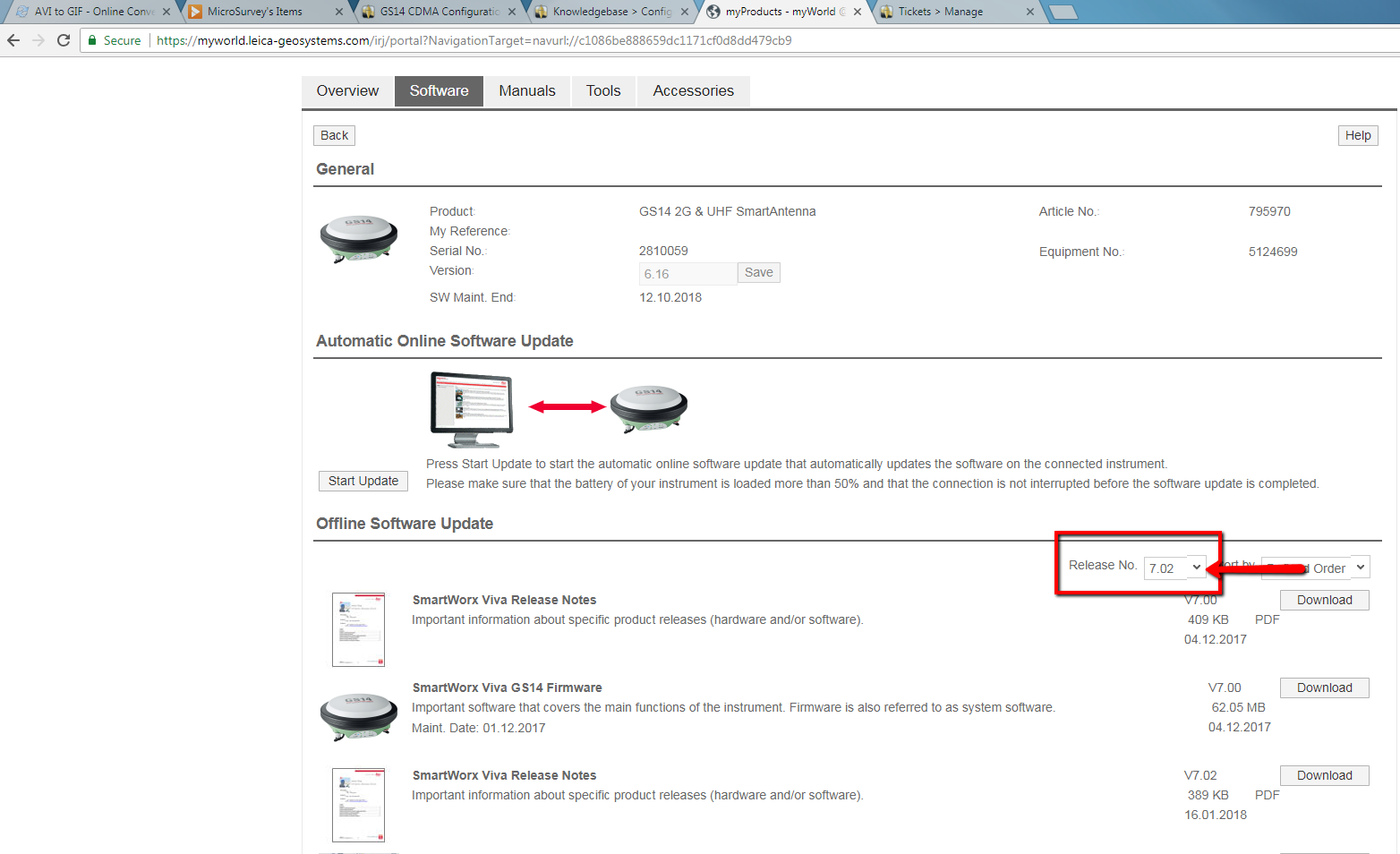1400x854 pixels.
Task: Switch to the Manuals tab
Action: (x=526, y=91)
